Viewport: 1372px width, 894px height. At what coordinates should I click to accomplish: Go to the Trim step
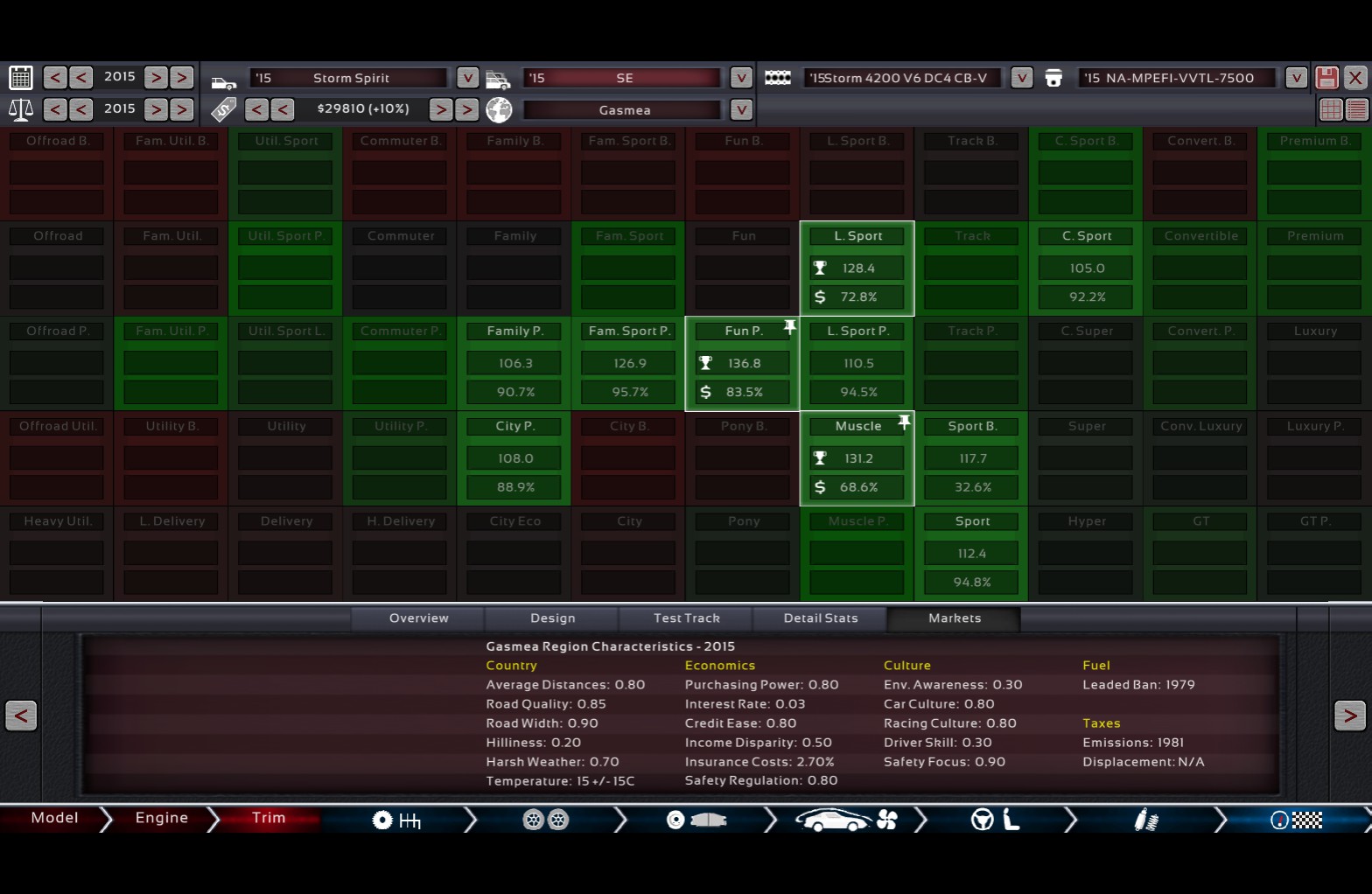(x=269, y=818)
